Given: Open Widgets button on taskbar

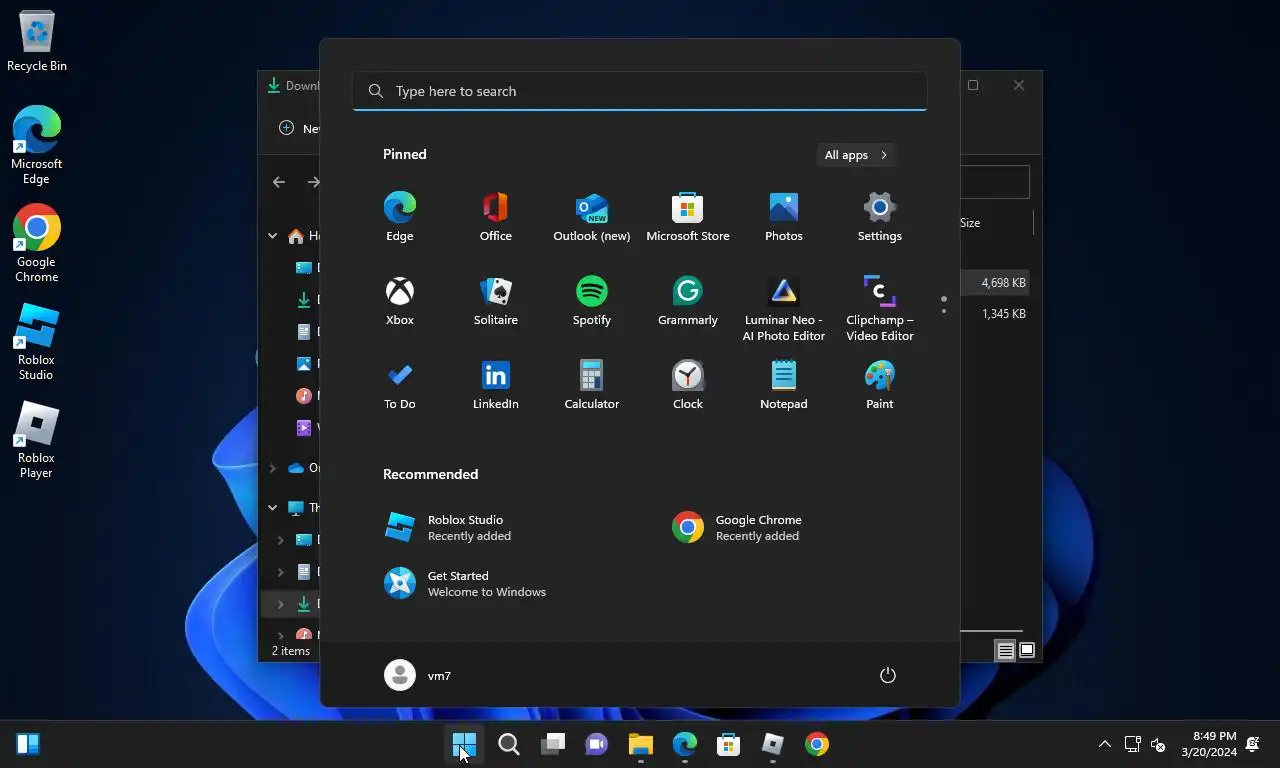Looking at the screenshot, I should point(28,744).
